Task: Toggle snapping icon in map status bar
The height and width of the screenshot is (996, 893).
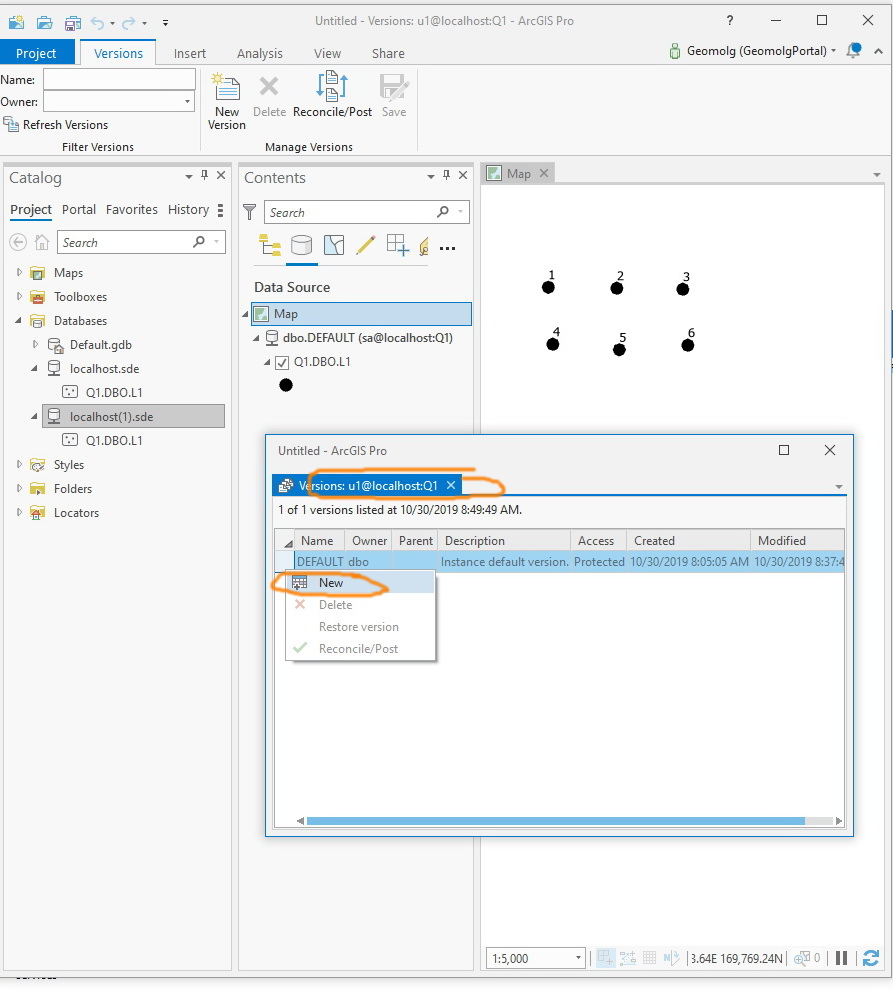Action: tap(606, 958)
